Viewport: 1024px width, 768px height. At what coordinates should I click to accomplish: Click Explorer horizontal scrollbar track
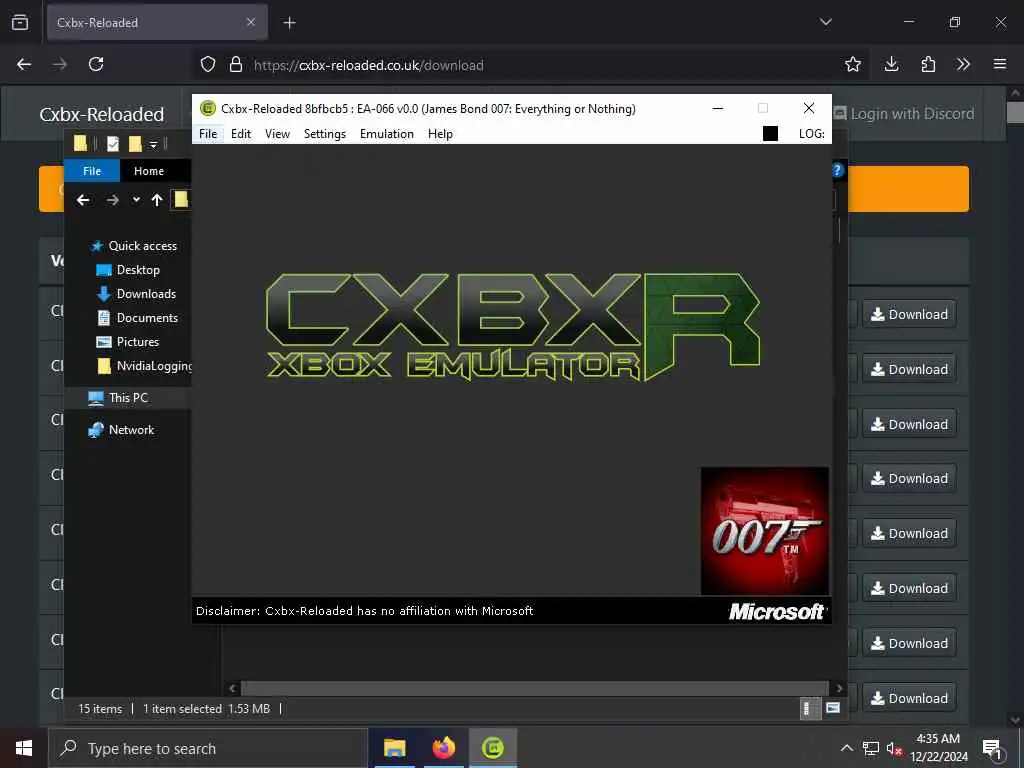point(535,688)
